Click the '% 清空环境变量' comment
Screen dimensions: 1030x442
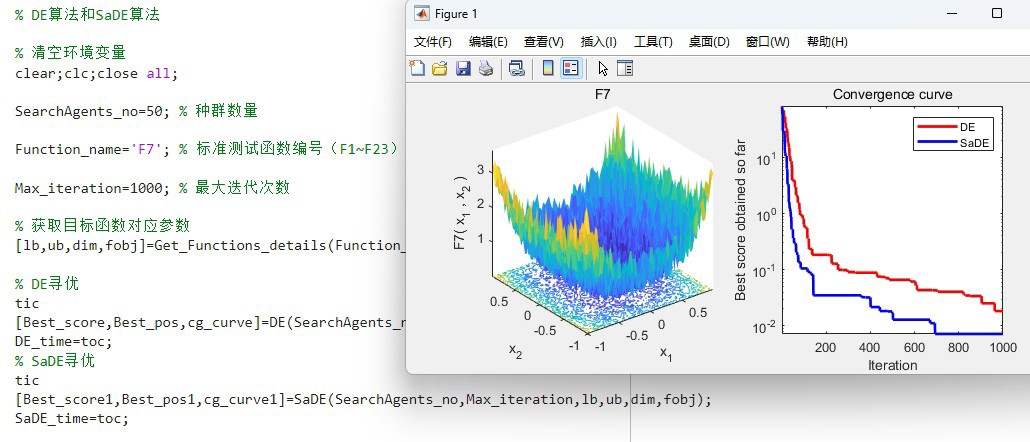[70, 53]
